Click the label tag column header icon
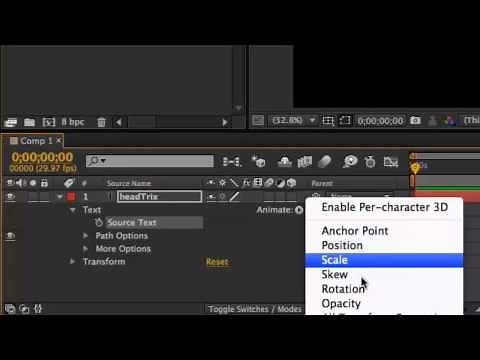The image size is (480, 360). click(x=69, y=183)
